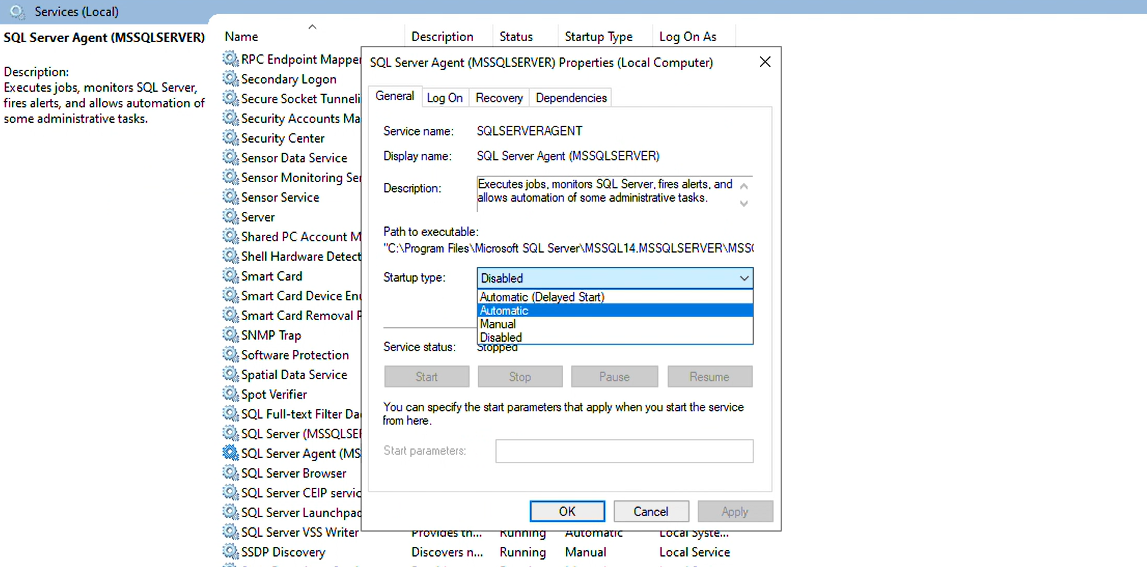Click the gear icon beside Sensor Data Service

pyautogui.click(x=230, y=158)
